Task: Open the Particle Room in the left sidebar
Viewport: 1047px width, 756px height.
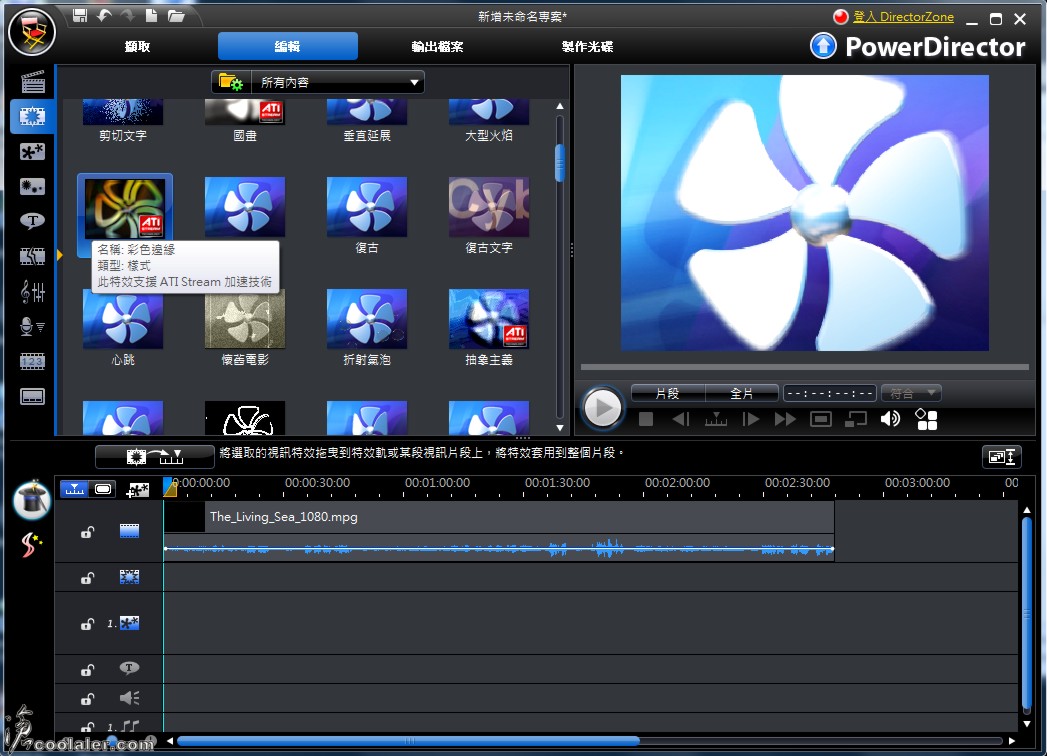Action: click(x=32, y=186)
